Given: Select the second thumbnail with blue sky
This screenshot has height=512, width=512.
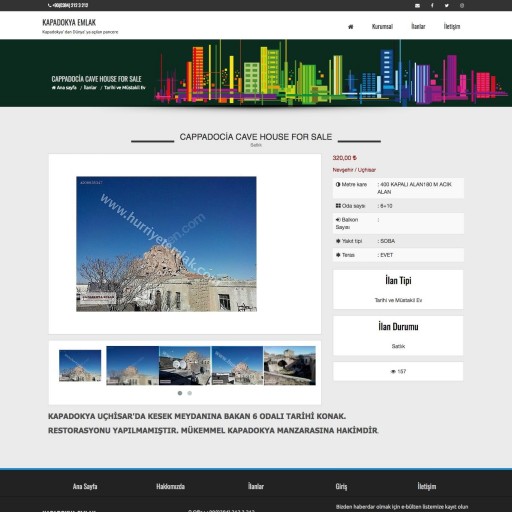Looking at the screenshot, I should click(x=132, y=366).
